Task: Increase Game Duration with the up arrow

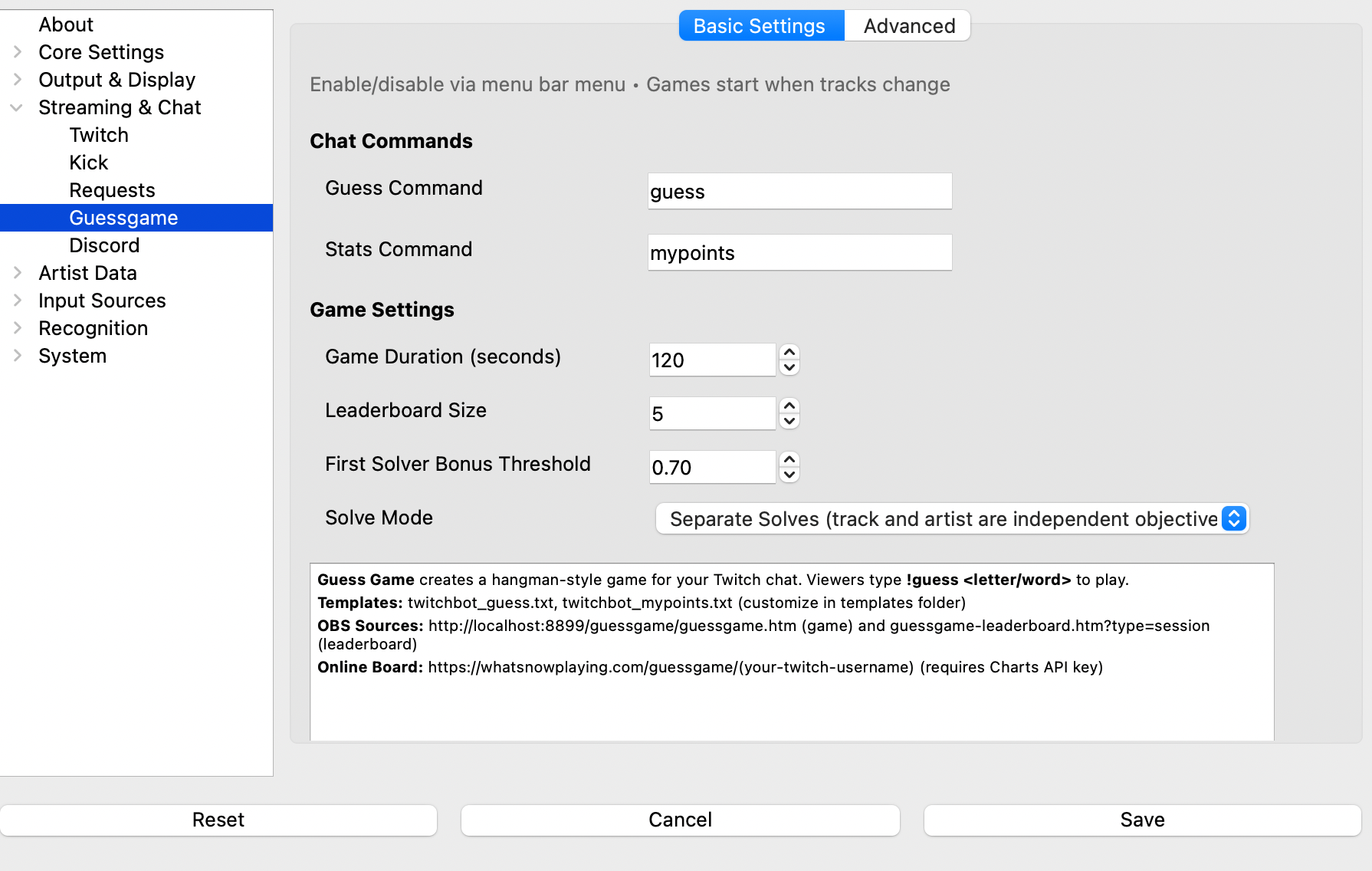Action: click(x=789, y=352)
